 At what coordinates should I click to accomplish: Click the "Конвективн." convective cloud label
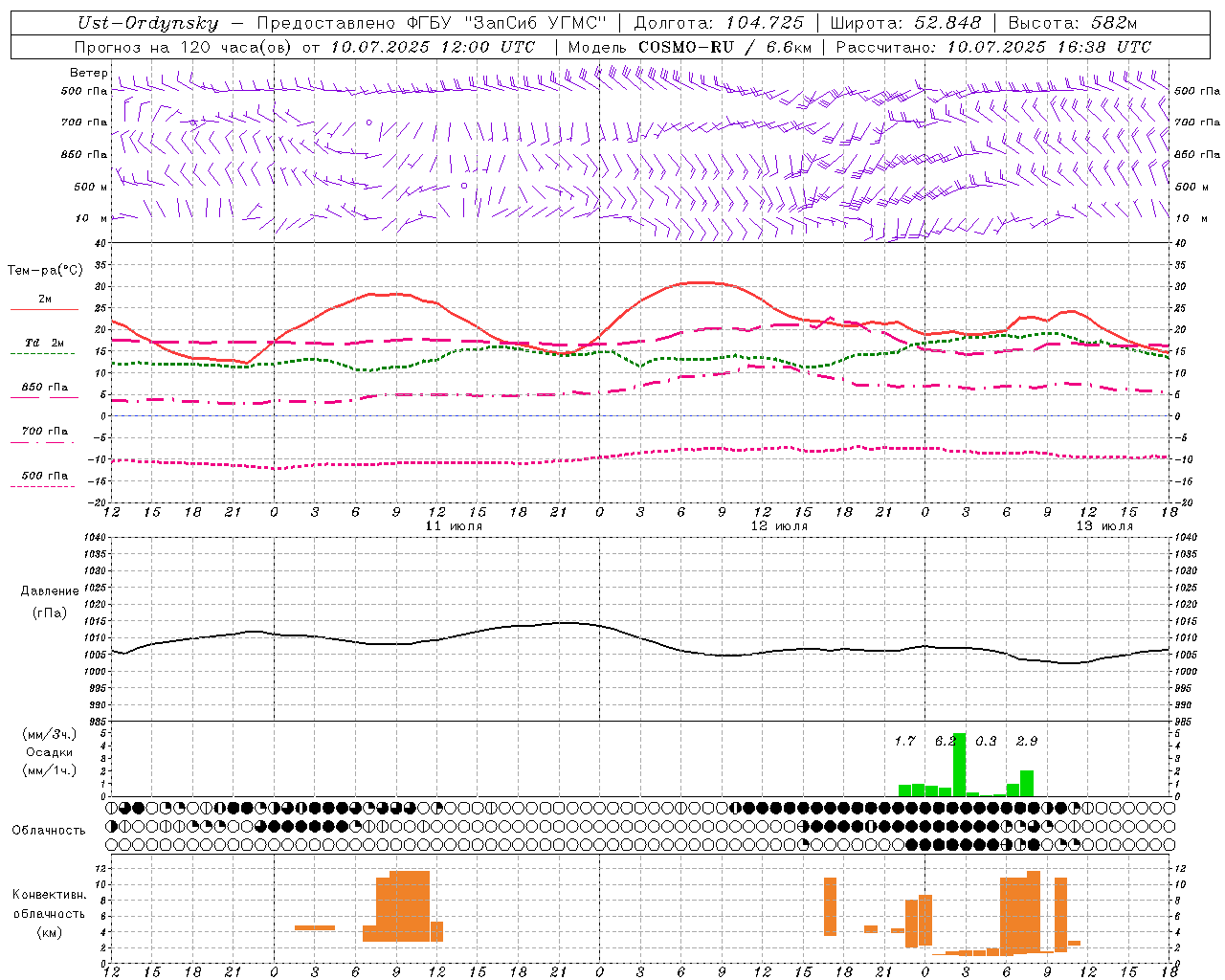tap(50, 895)
